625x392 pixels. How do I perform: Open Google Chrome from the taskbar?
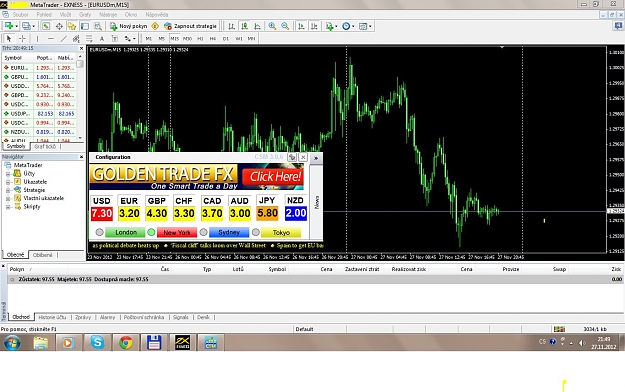click(x=126, y=343)
